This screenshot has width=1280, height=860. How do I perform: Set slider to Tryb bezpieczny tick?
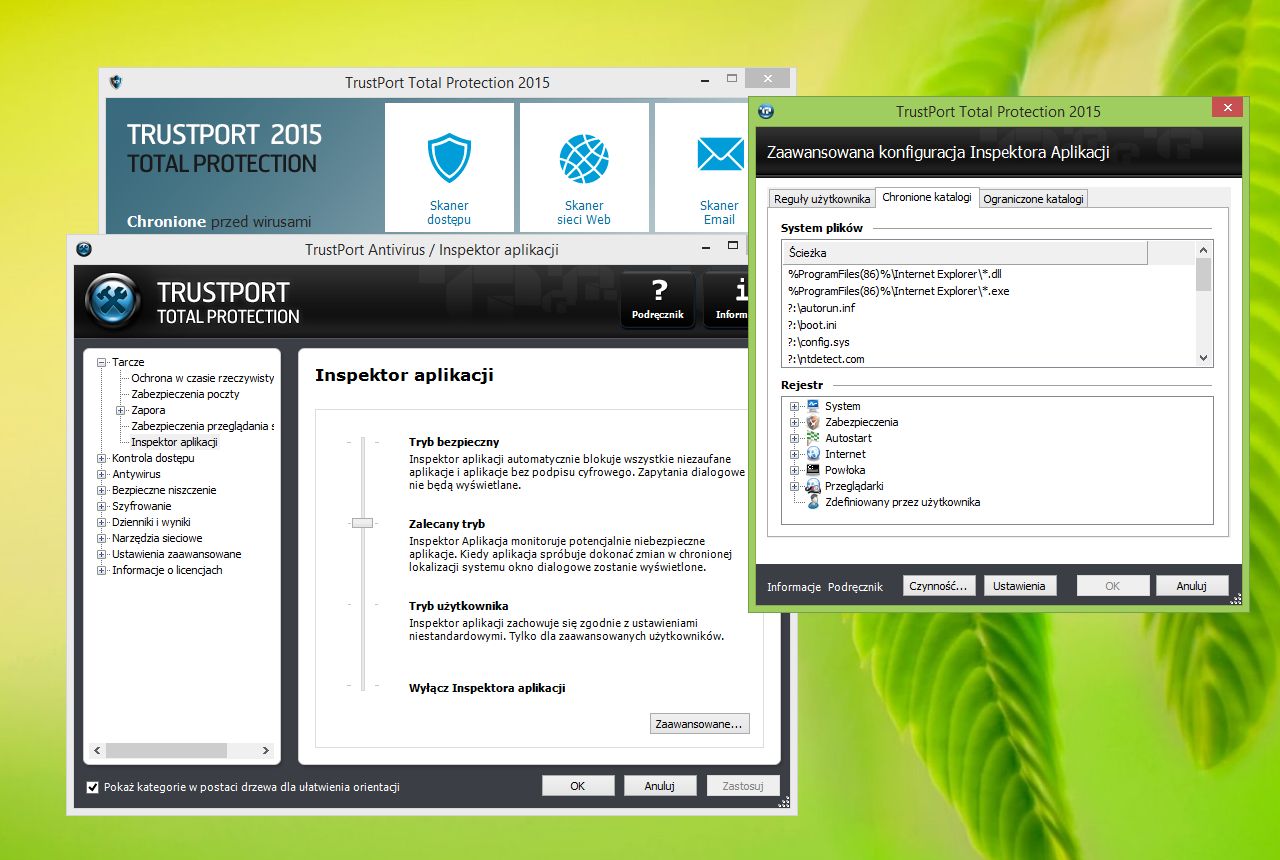click(x=362, y=441)
